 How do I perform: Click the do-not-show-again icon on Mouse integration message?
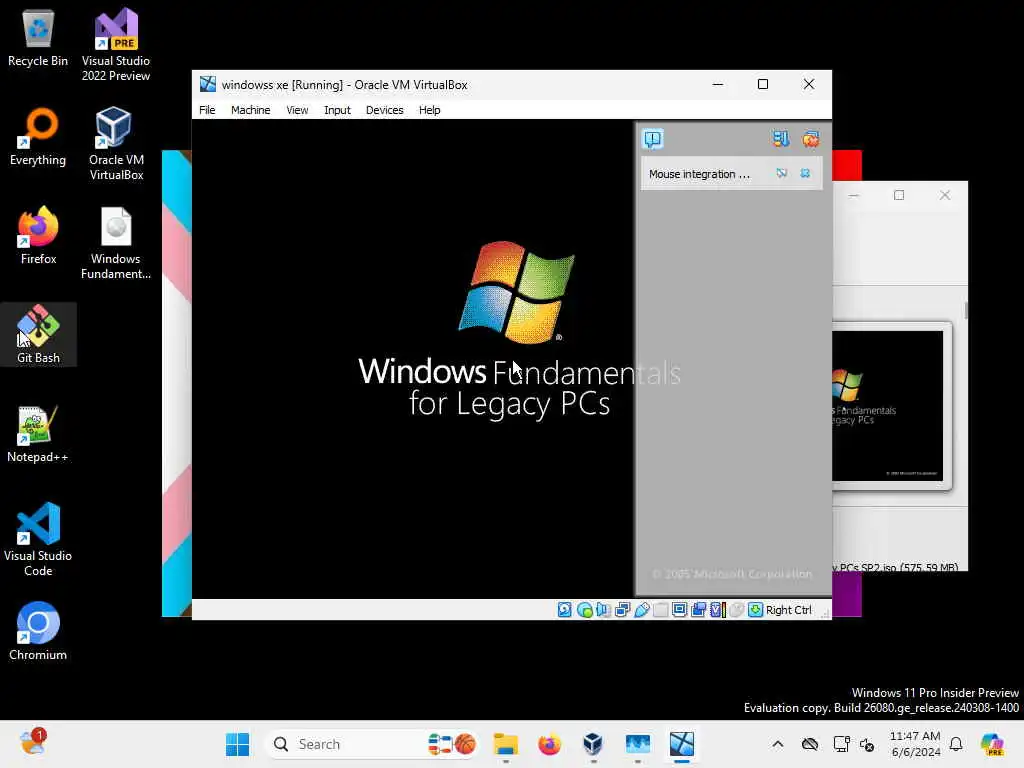(x=782, y=173)
